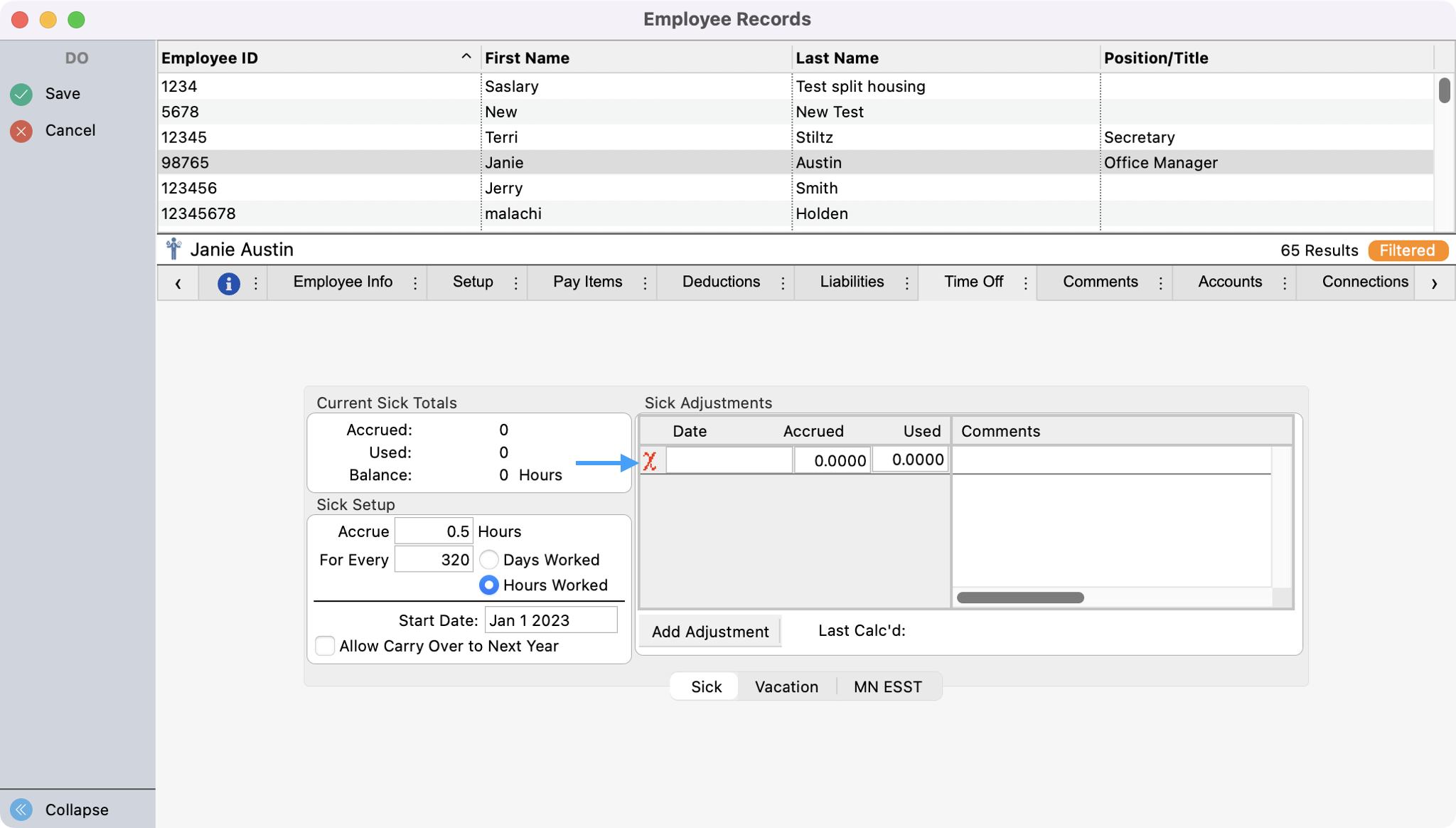Switch to the Vacation sub-tab
This screenshot has height=828, width=1456.
(786, 686)
